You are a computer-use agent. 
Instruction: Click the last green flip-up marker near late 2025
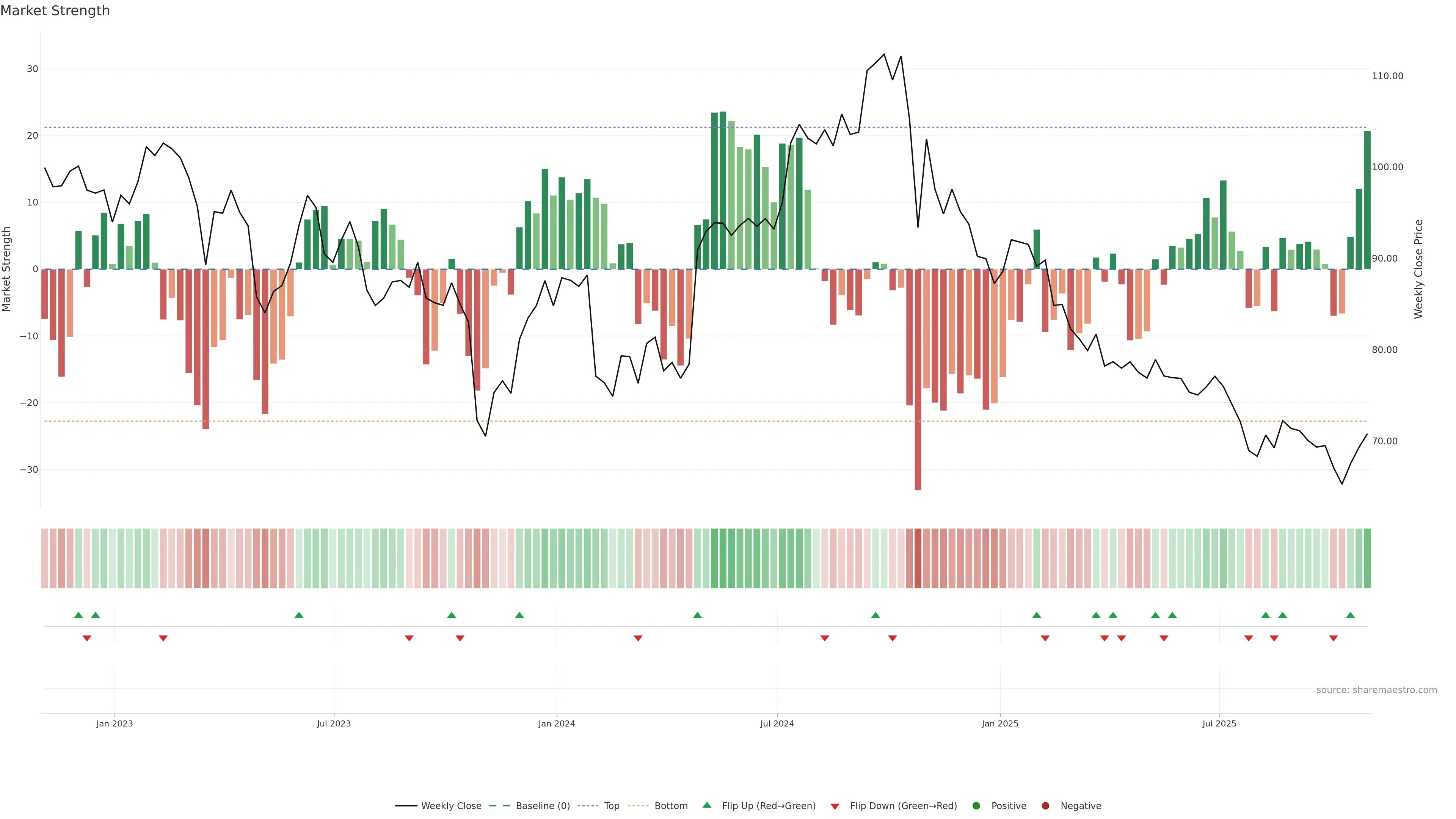[1350, 615]
